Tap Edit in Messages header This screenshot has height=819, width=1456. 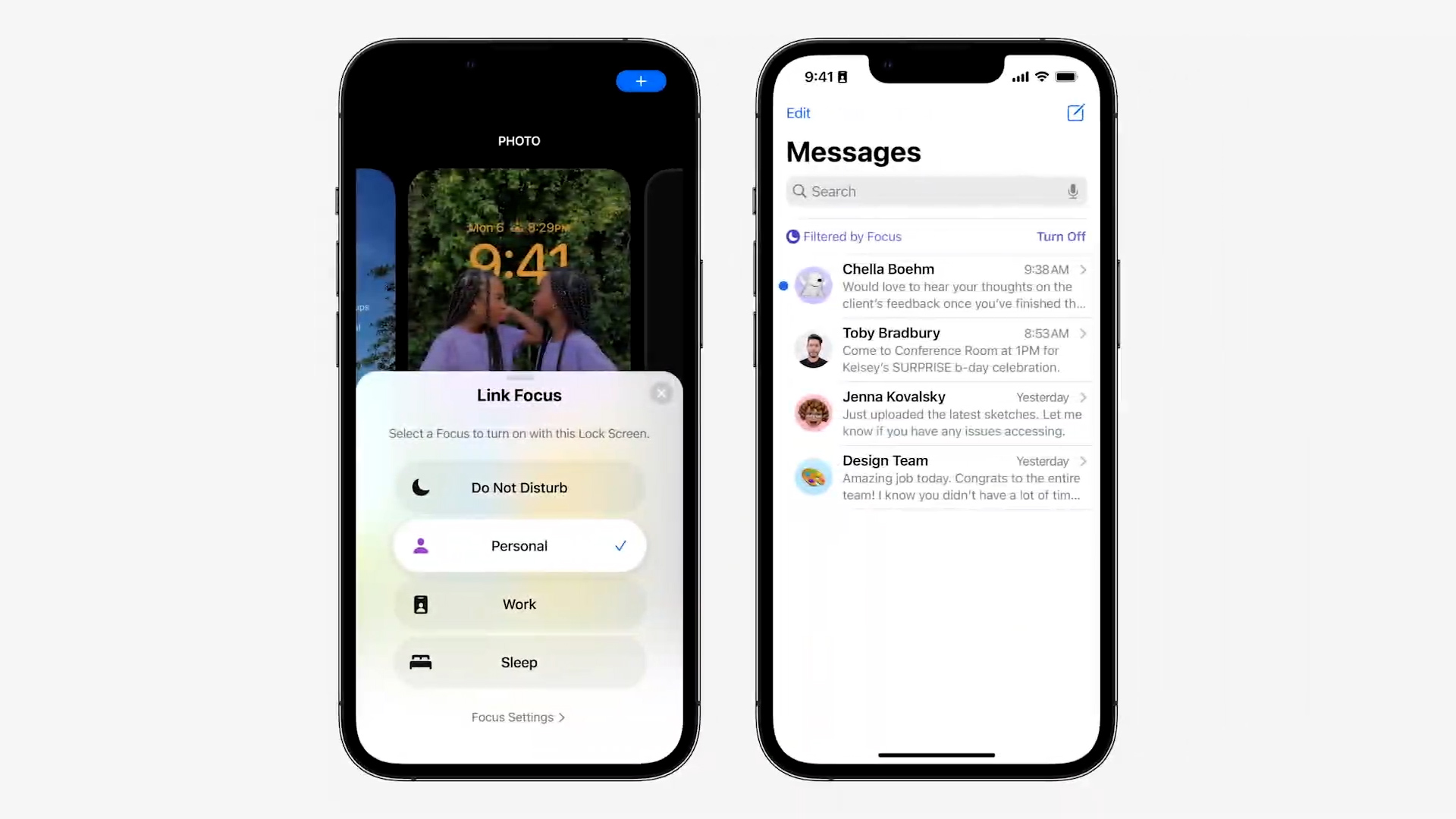(798, 113)
